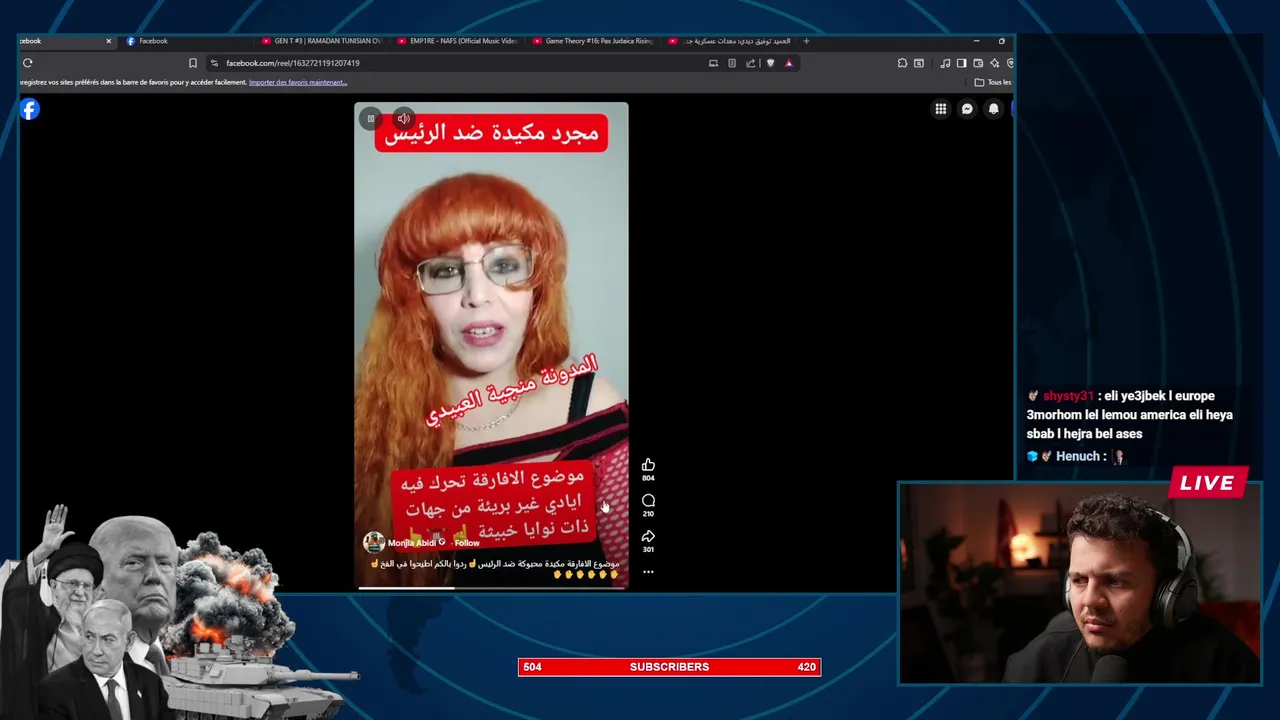Open Monjia Abidi profile name link
1280x720 pixels.
coord(411,543)
